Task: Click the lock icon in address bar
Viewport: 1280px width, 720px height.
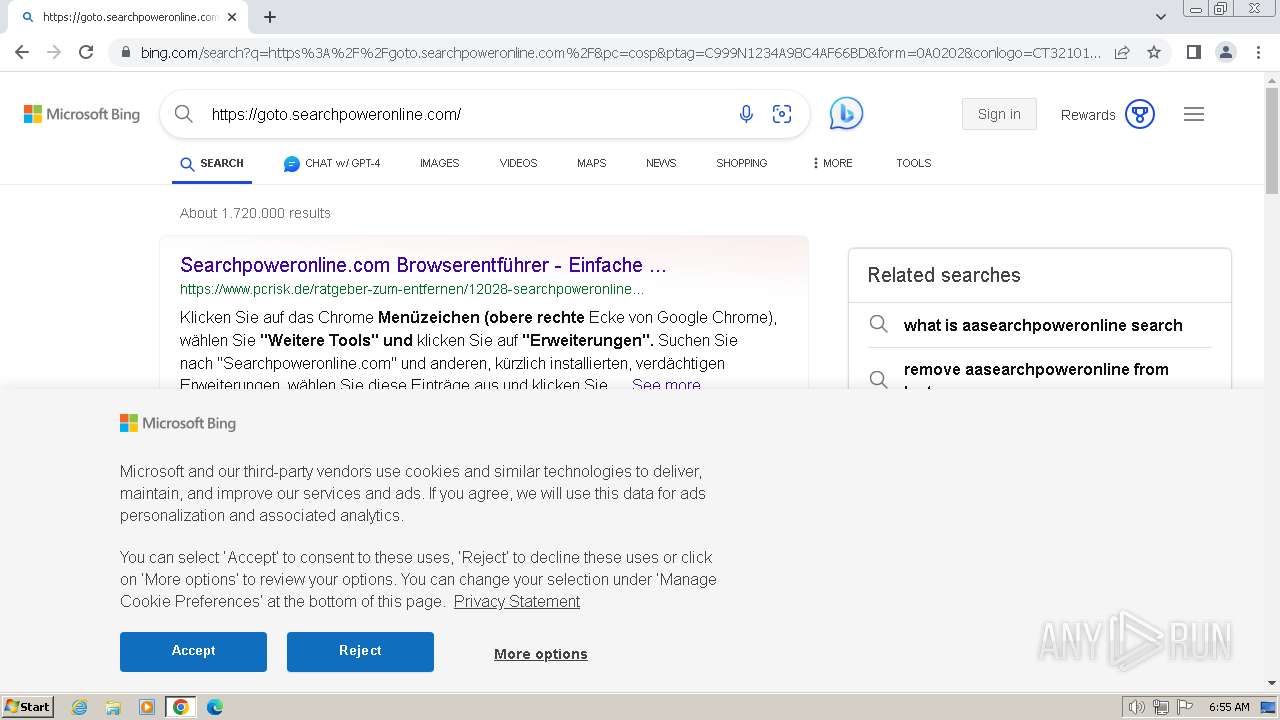Action: click(124, 53)
